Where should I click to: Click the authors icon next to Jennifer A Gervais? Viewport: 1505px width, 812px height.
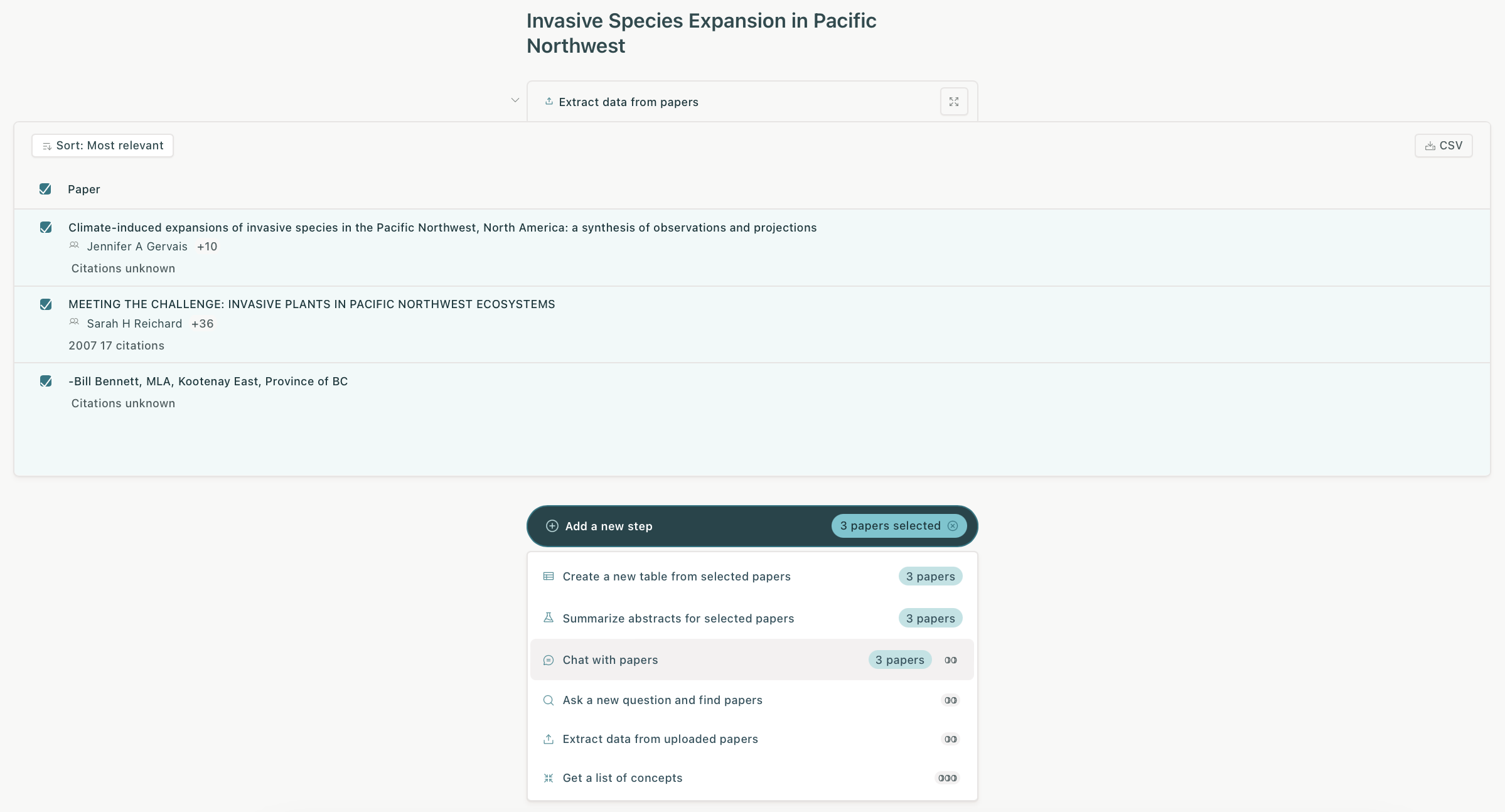click(74, 245)
